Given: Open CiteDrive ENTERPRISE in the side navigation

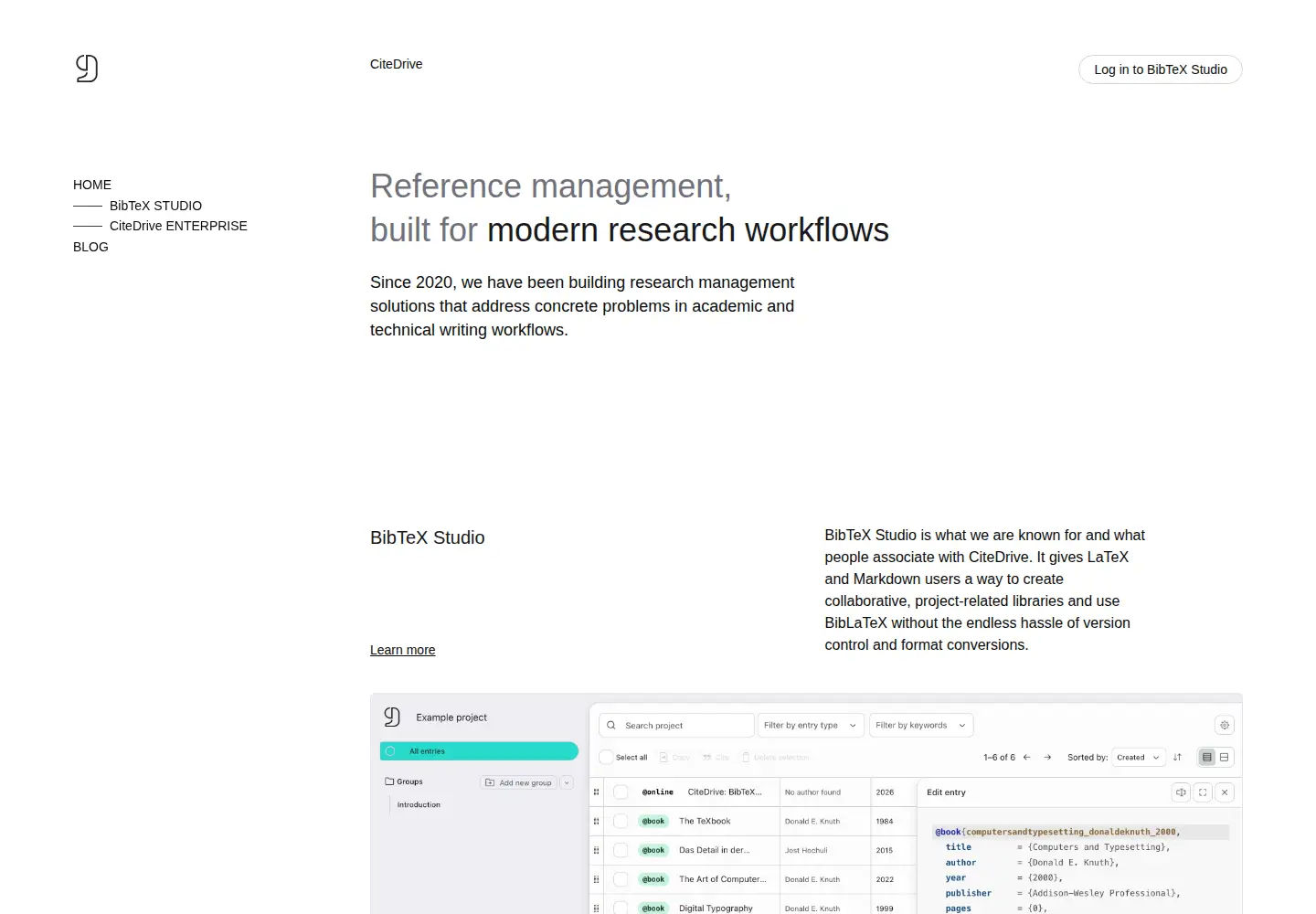Looking at the screenshot, I should (x=178, y=226).
